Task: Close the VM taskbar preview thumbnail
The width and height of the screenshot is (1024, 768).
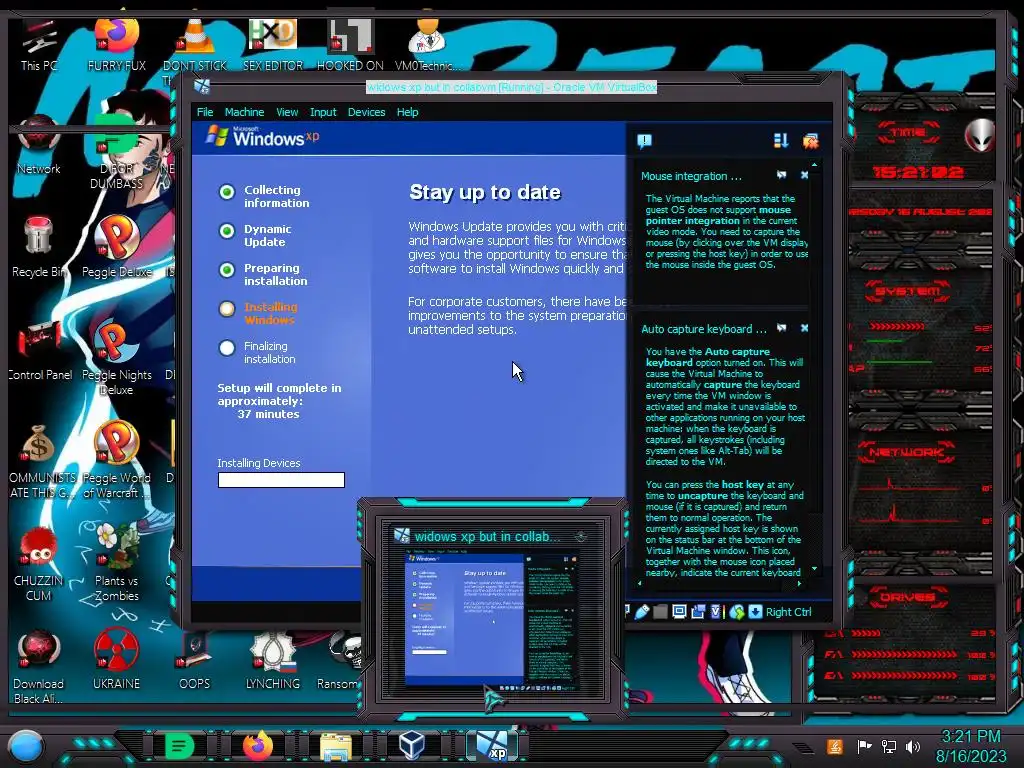Action: click(x=581, y=536)
